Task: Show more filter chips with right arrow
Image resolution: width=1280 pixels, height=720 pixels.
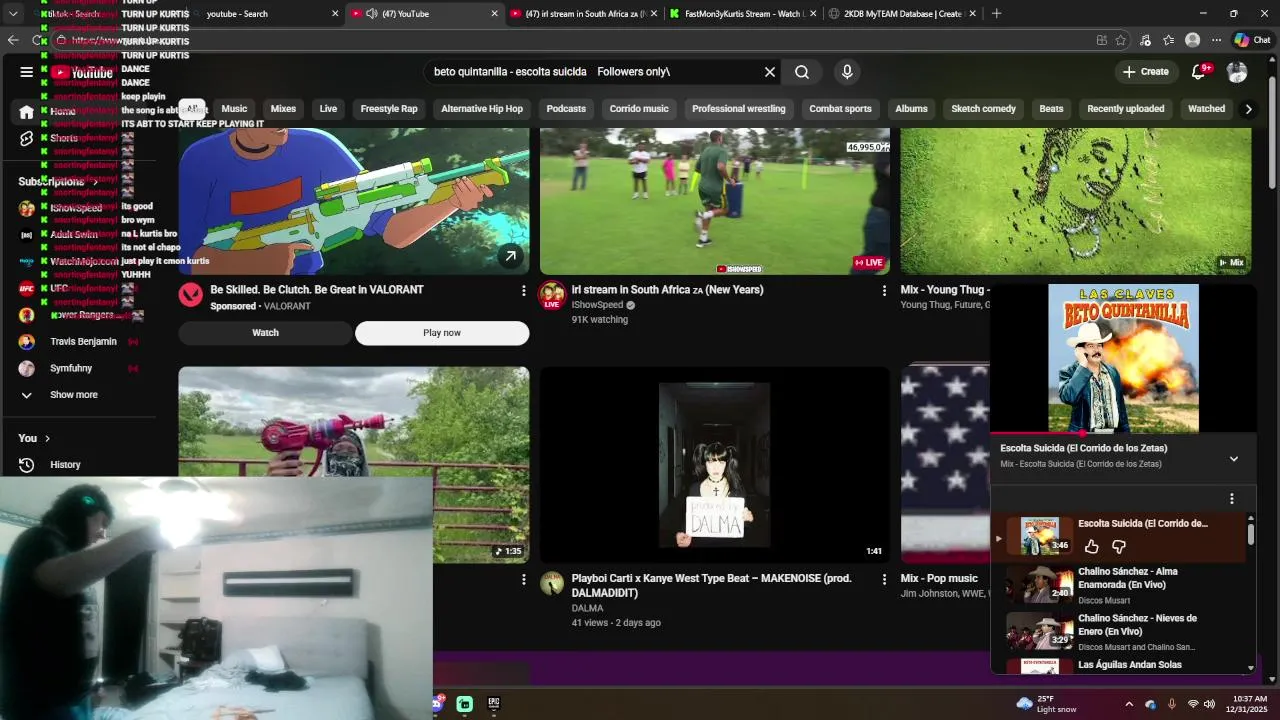Action: coord(1248,109)
